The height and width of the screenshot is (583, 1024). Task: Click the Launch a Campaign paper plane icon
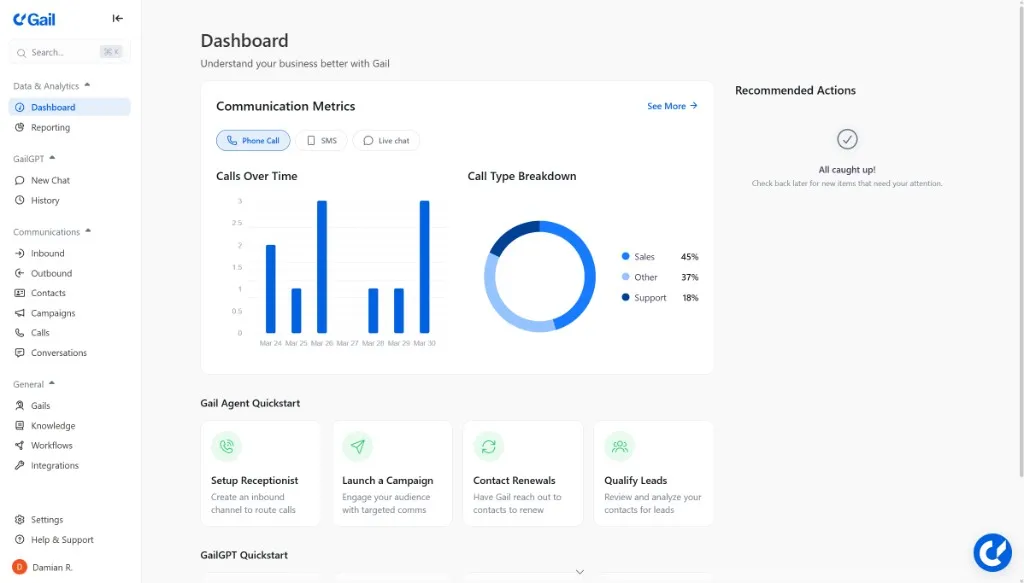(358, 447)
